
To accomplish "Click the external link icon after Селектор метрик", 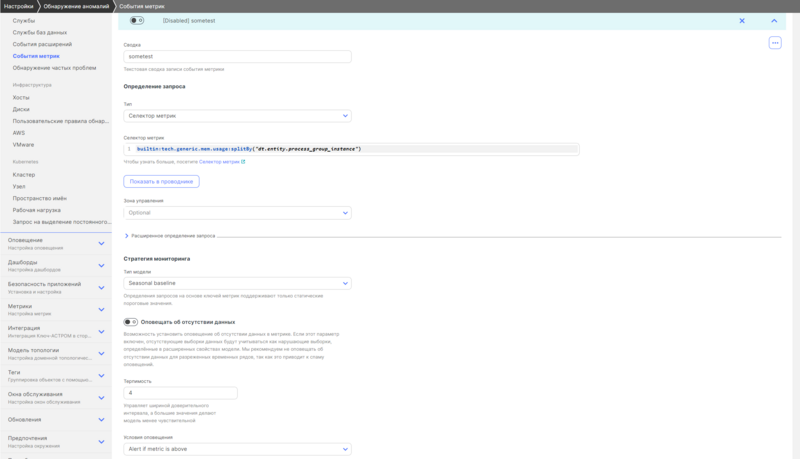I will click(x=243, y=161).
